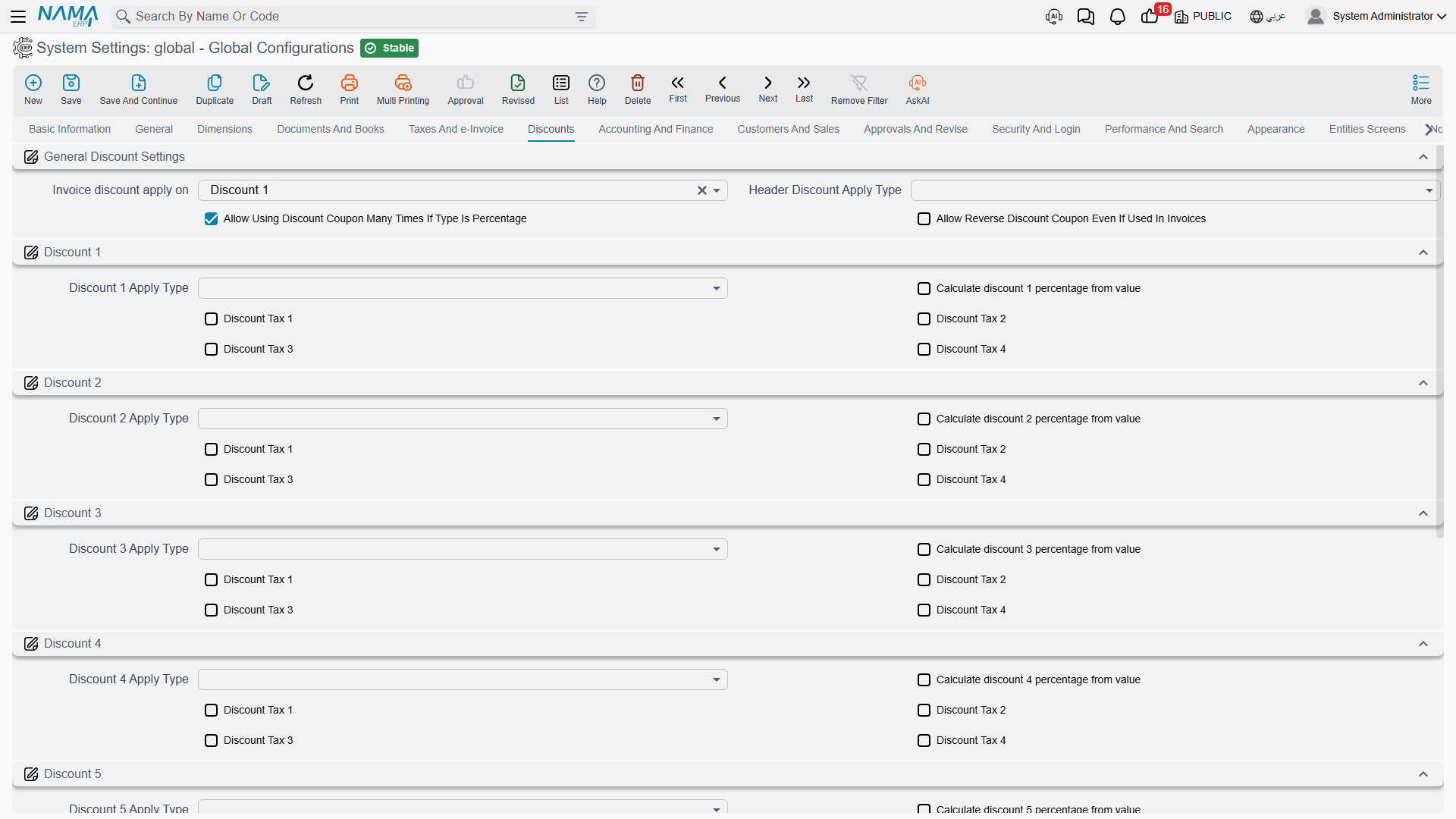The image size is (1456, 819).
Task: Open the hamburger main menu
Action: (18, 17)
